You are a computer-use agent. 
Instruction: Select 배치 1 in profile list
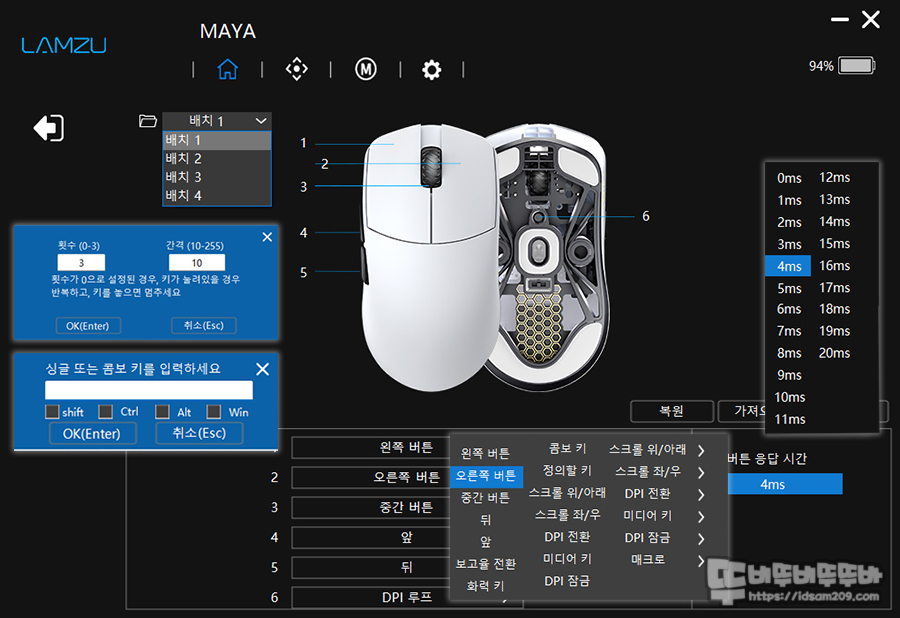point(217,141)
